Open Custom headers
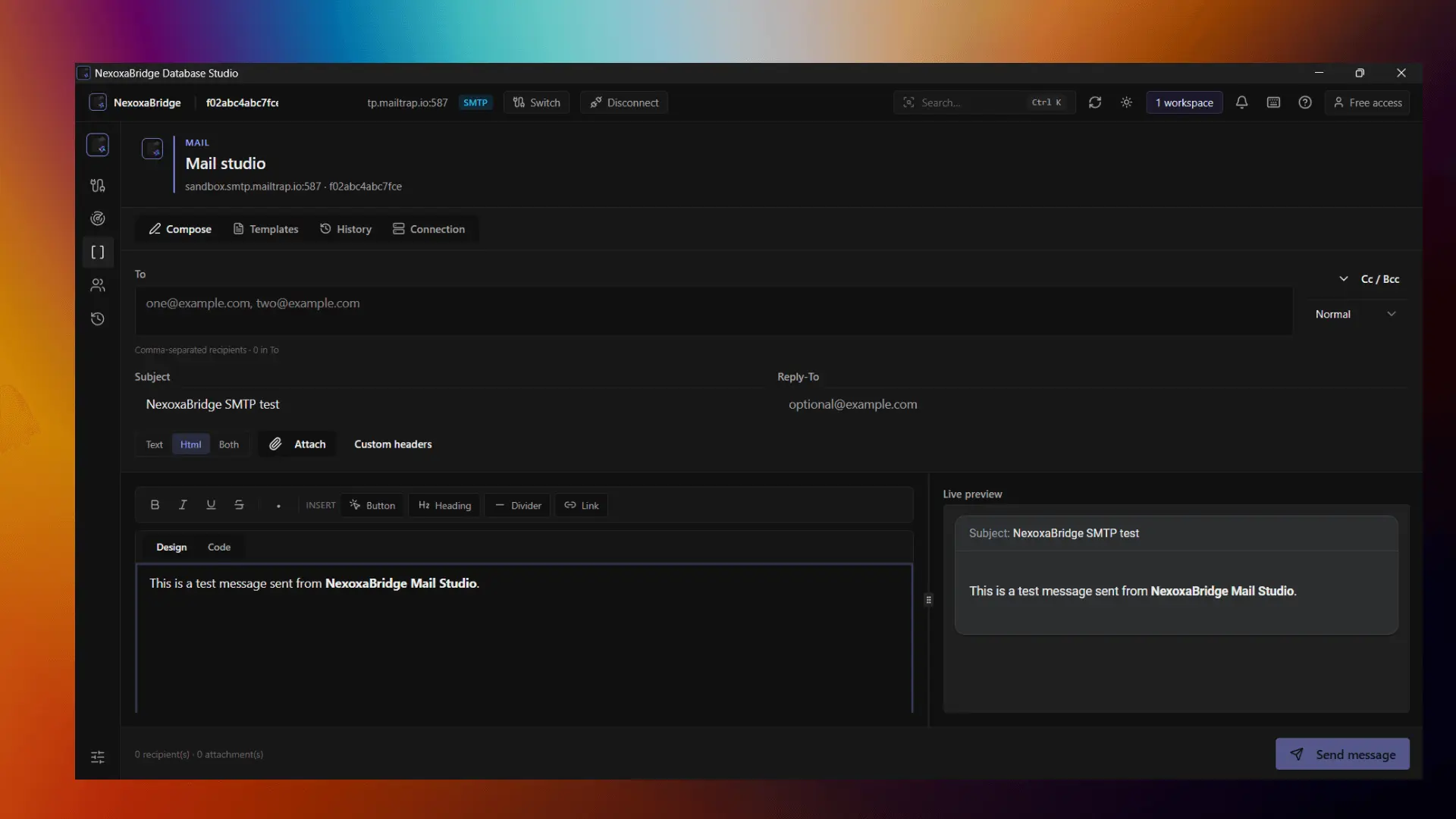The width and height of the screenshot is (1456, 819). [x=393, y=444]
